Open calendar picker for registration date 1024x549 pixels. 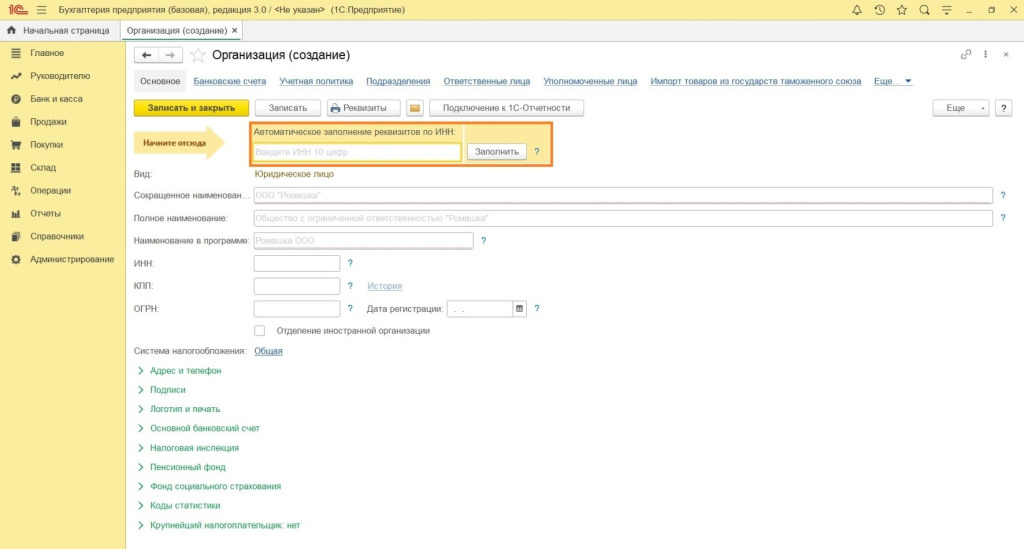tap(519, 309)
